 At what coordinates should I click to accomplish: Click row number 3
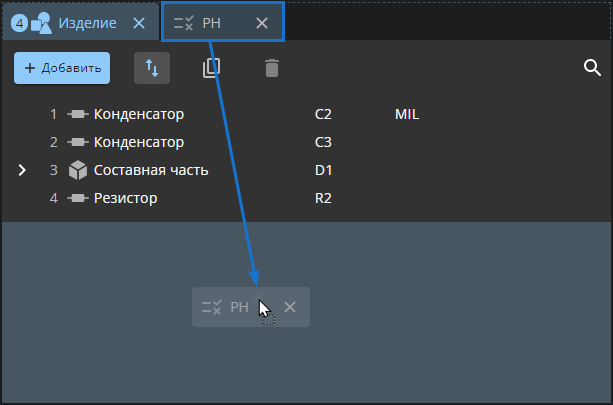[x=54, y=170]
